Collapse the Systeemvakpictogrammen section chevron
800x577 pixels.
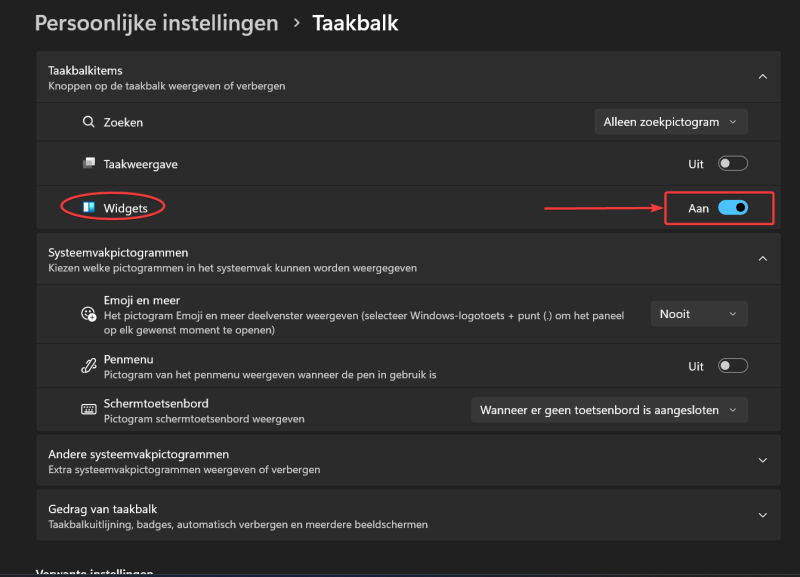(762, 259)
